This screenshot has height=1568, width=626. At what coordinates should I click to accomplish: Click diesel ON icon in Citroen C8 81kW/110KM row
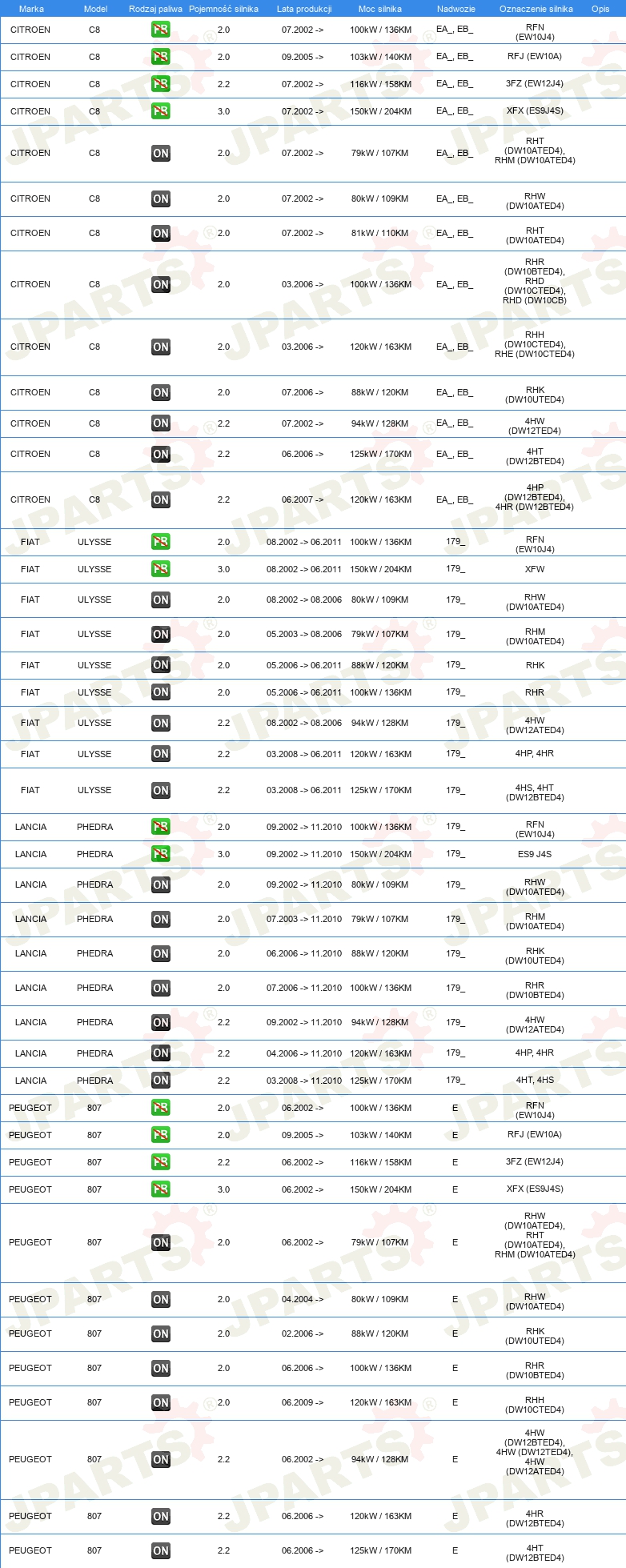[x=161, y=233]
